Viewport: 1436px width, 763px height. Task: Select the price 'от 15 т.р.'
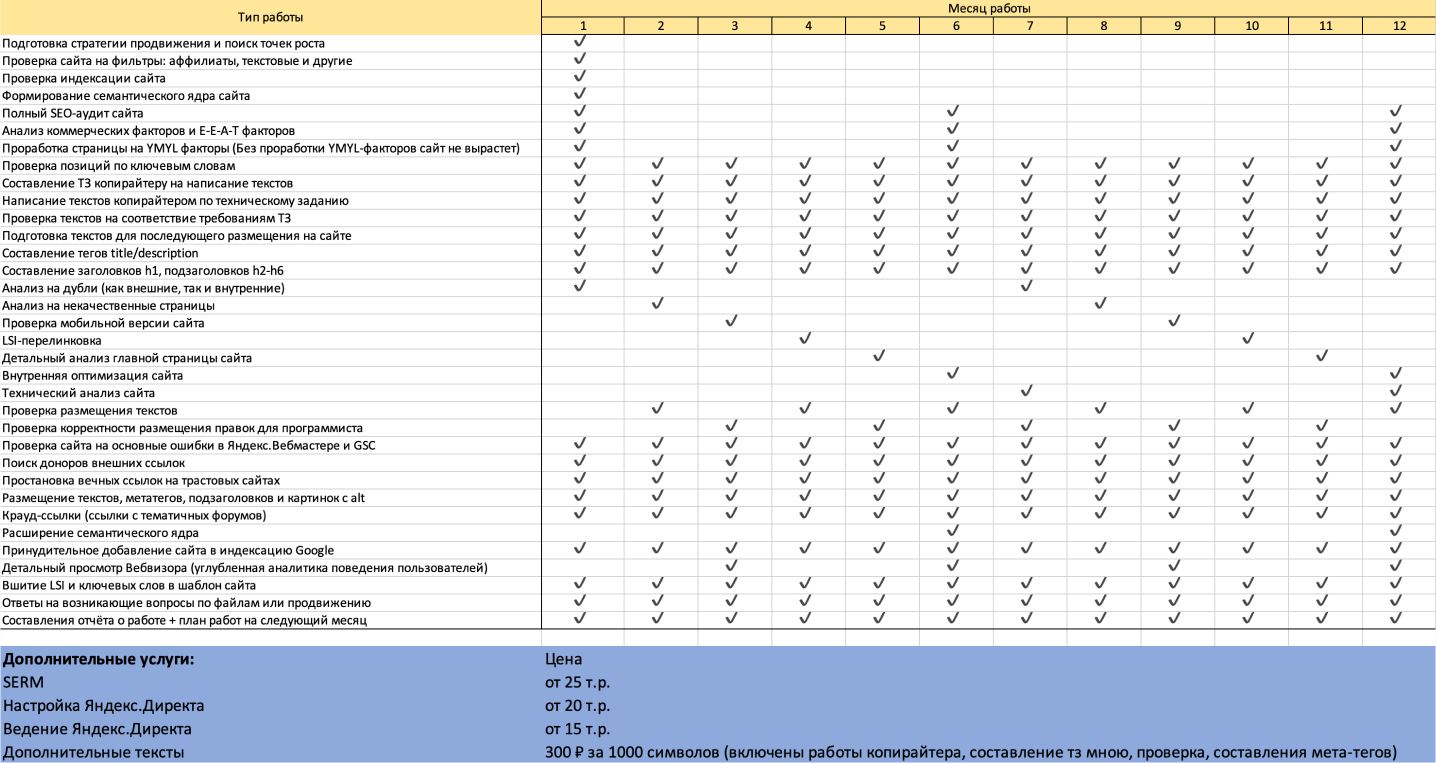coord(578,729)
